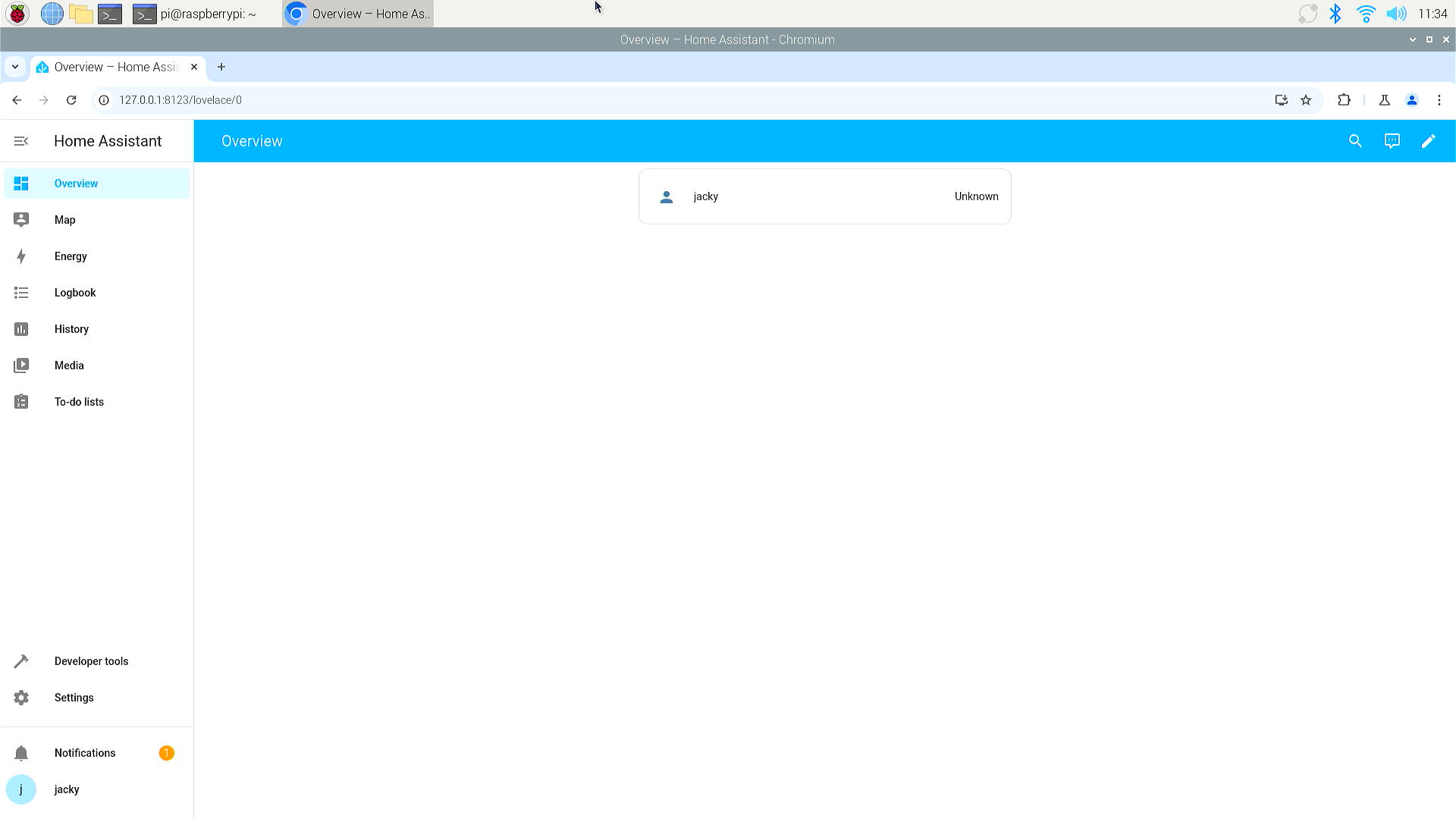Click the Media menu item
The height and width of the screenshot is (819, 1456).
pos(69,365)
